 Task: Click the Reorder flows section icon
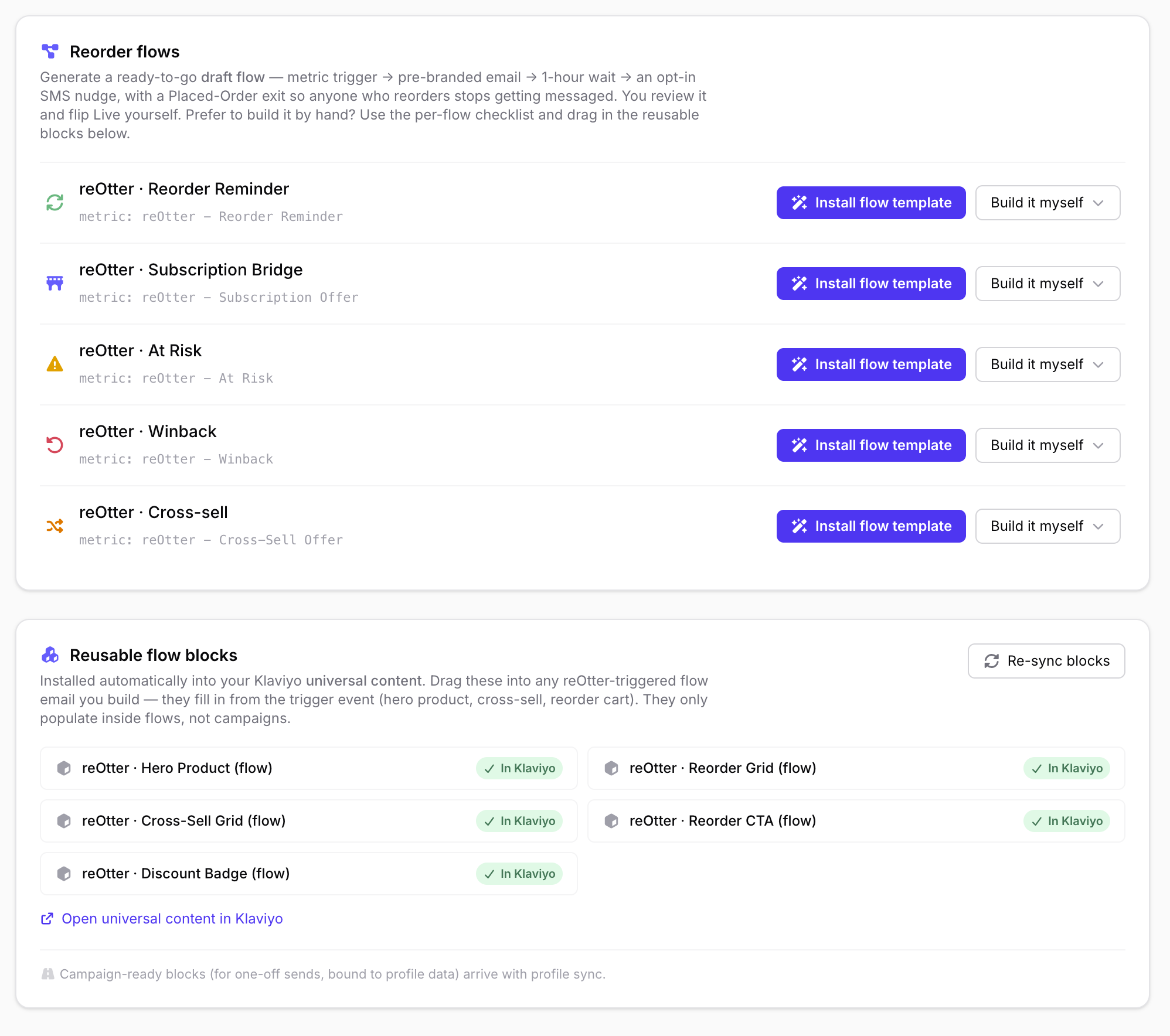pos(50,52)
